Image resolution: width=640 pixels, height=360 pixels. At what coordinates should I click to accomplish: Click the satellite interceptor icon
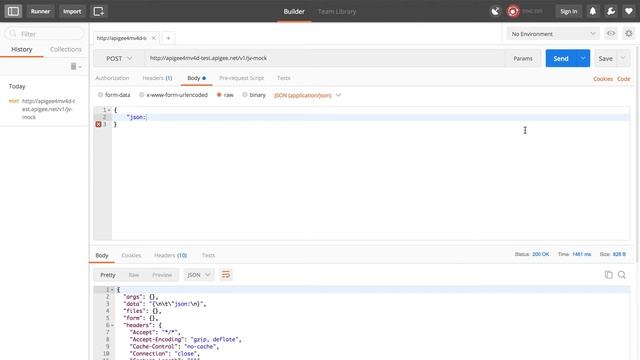495,11
